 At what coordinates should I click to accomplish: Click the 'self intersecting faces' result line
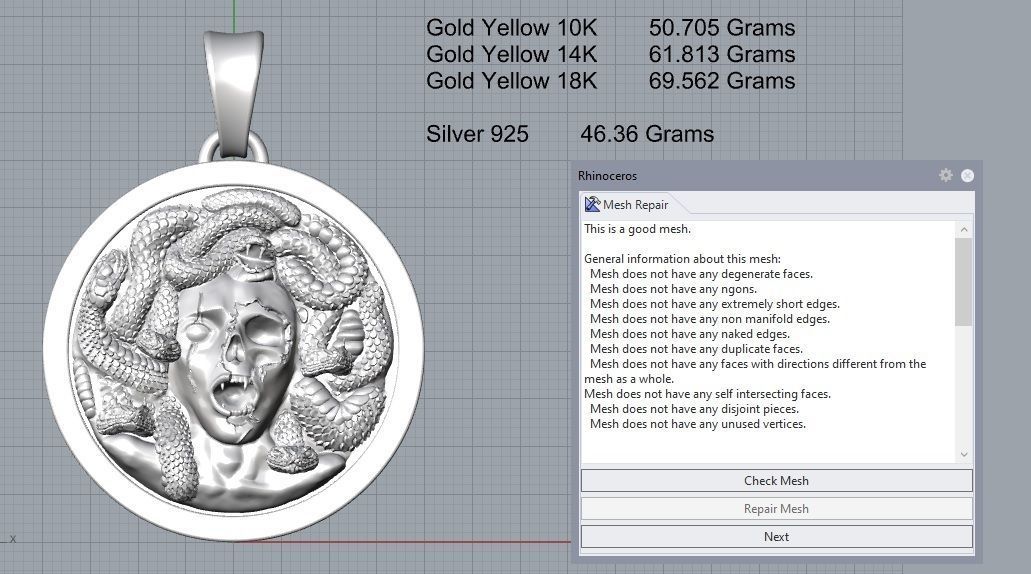point(707,394)
